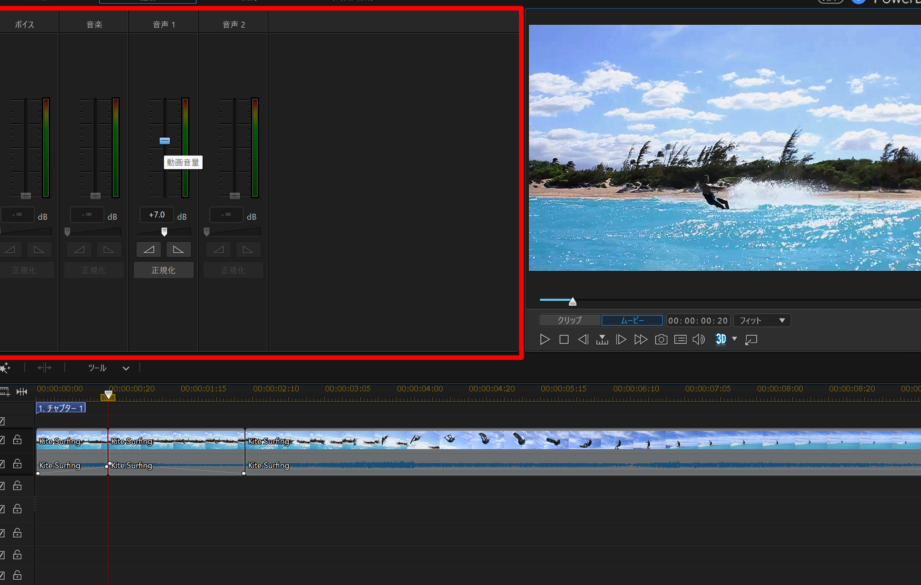This screenshot has height=585, width=921.
Task: Click the seek-by-unit icon with ruler marks
Action: 602,339
